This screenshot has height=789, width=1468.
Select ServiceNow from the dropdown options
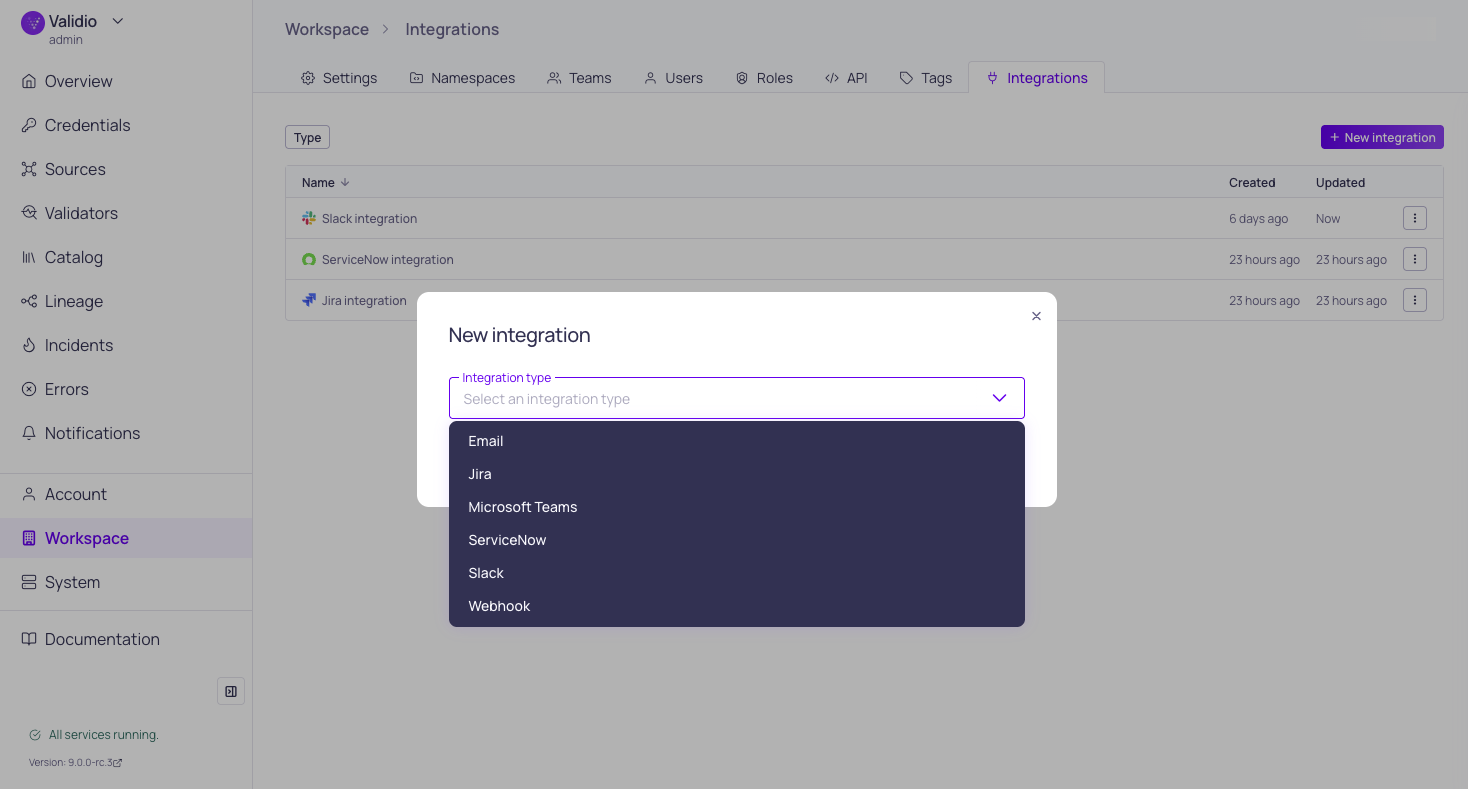click(x=736, y=540)
